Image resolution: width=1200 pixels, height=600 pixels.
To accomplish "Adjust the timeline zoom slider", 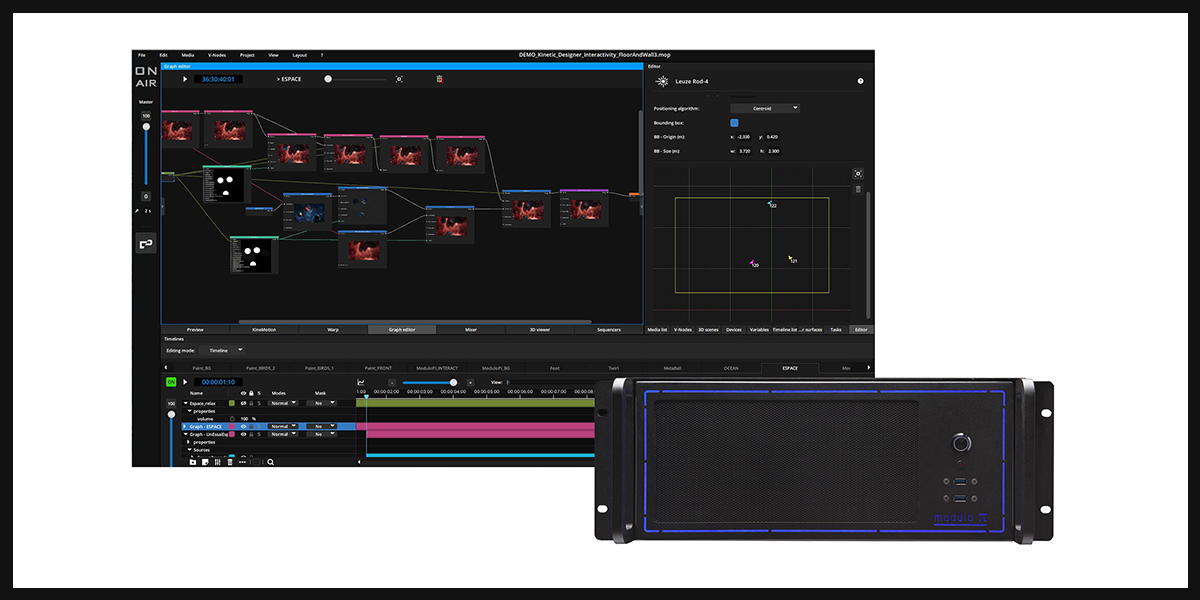I will pyautogui.click(x=428, y=382).
